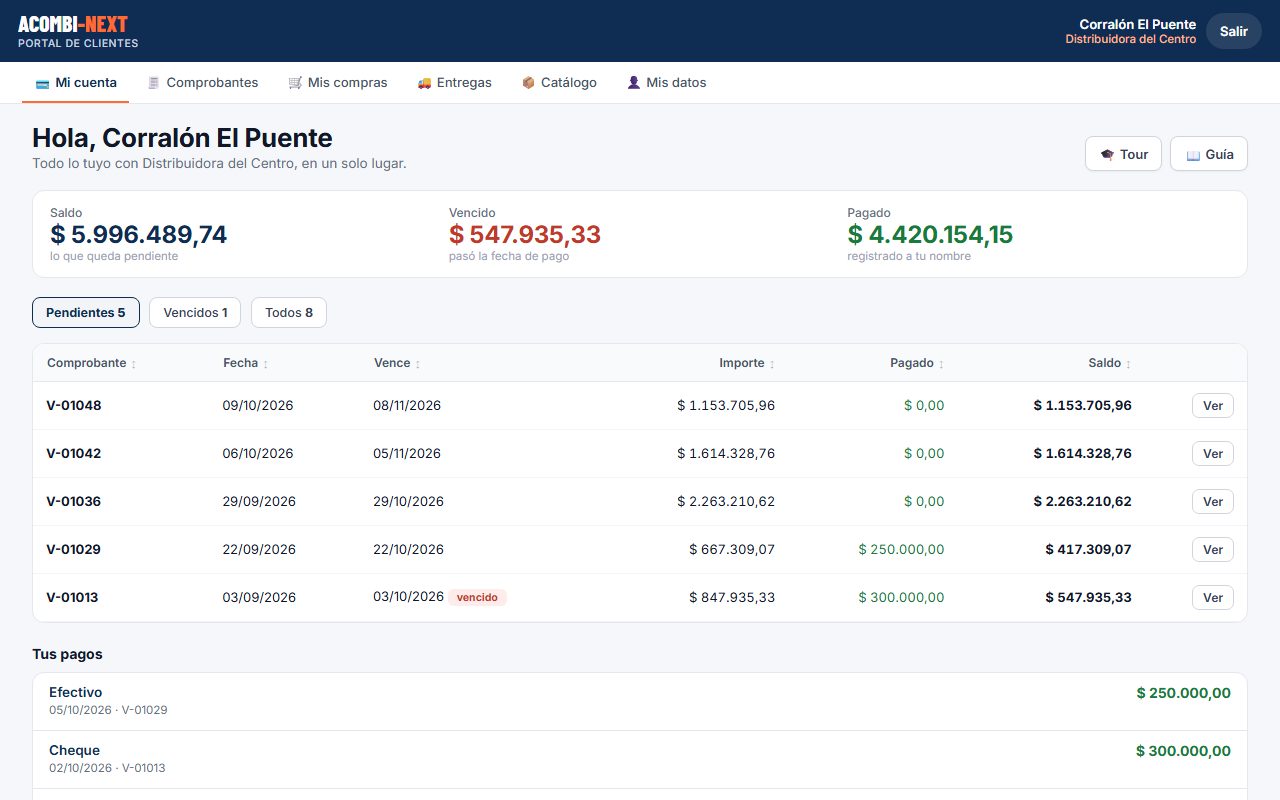Viewport: 1280px width, 800px height.
Task: Click Ver on the V-01036 row
Action: (1213, 501)
